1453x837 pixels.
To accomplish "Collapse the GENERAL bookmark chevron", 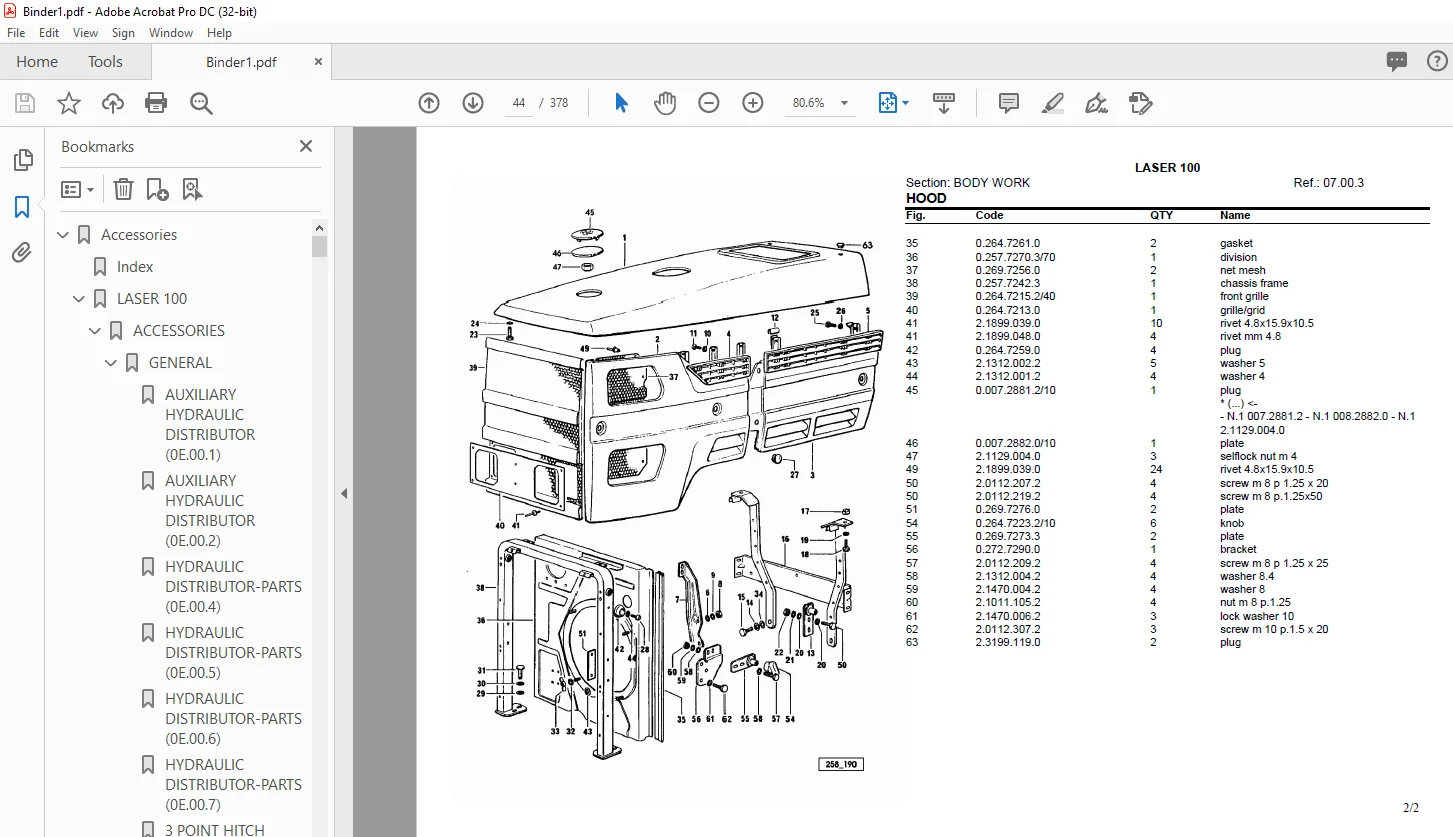I will point(112,363).
